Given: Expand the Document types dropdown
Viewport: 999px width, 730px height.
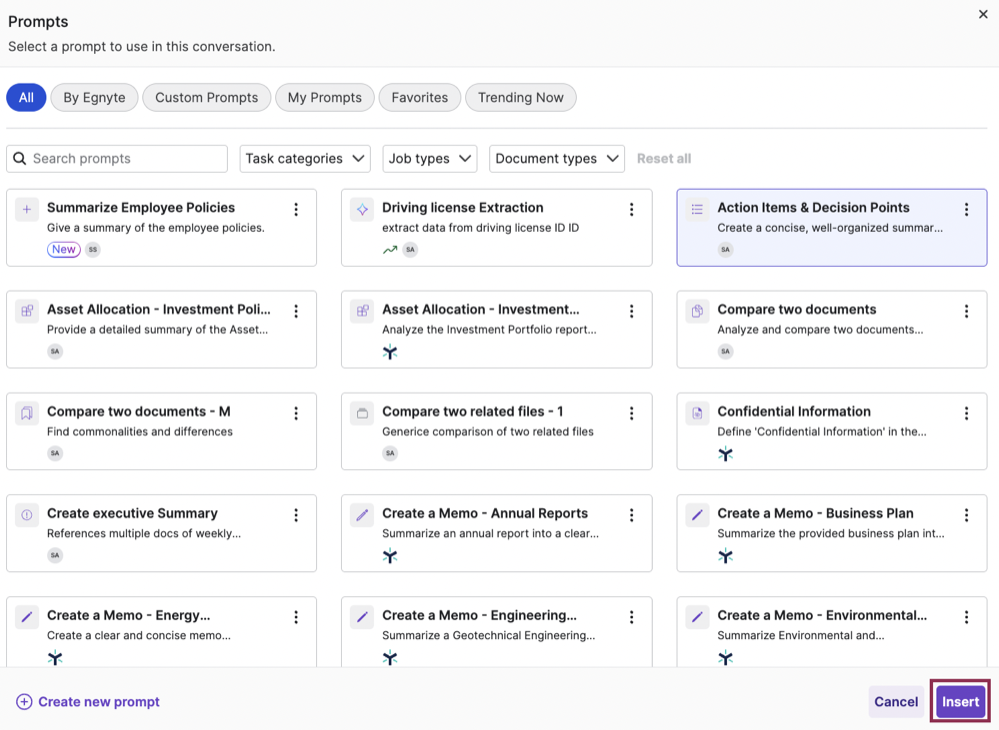Looking at the screenshot, I should pos(556,158).
